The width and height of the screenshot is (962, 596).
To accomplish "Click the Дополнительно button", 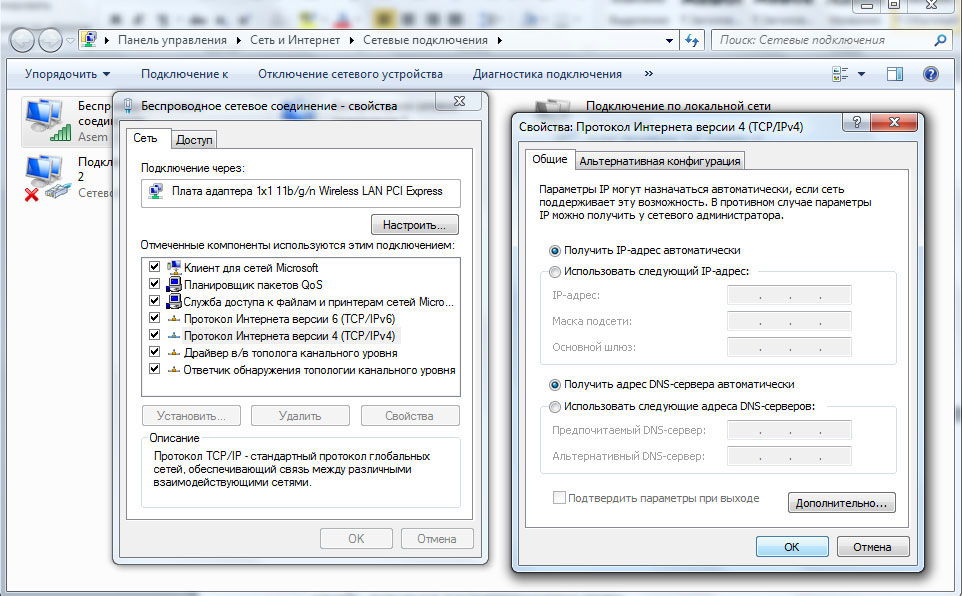I will 841,503.
